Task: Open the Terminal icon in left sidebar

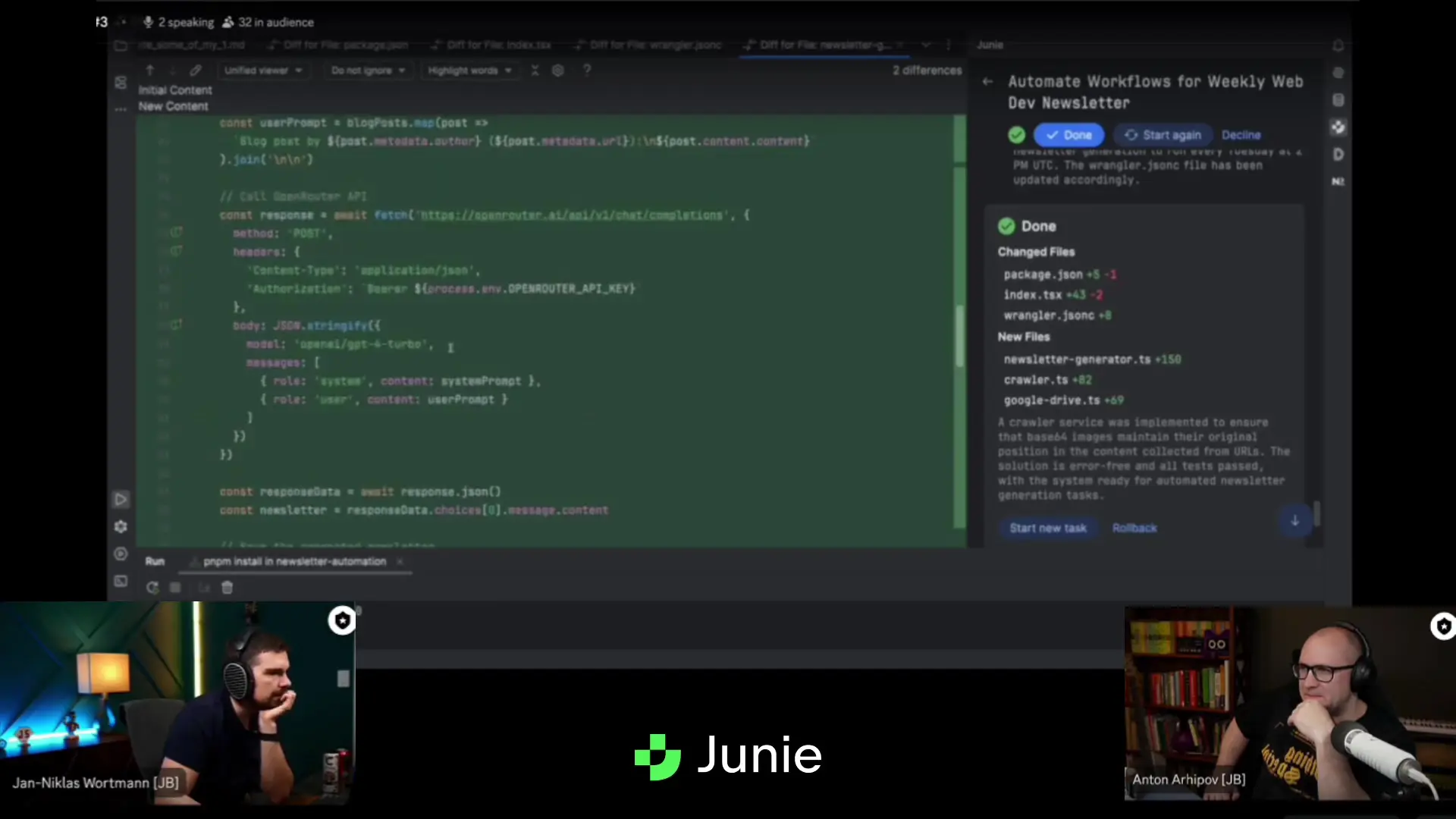Action: [x=121, y=581]
